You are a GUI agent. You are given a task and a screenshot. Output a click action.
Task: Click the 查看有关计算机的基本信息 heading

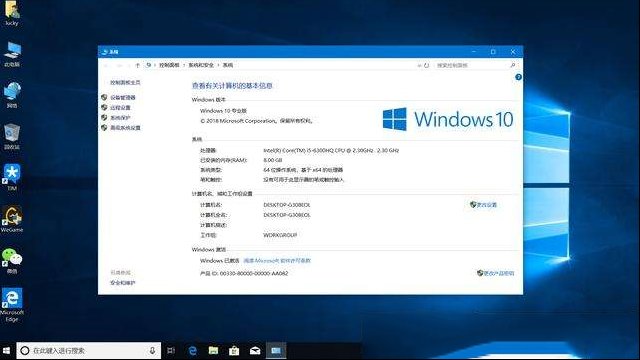pyautogui.click(x=232, y=86)
